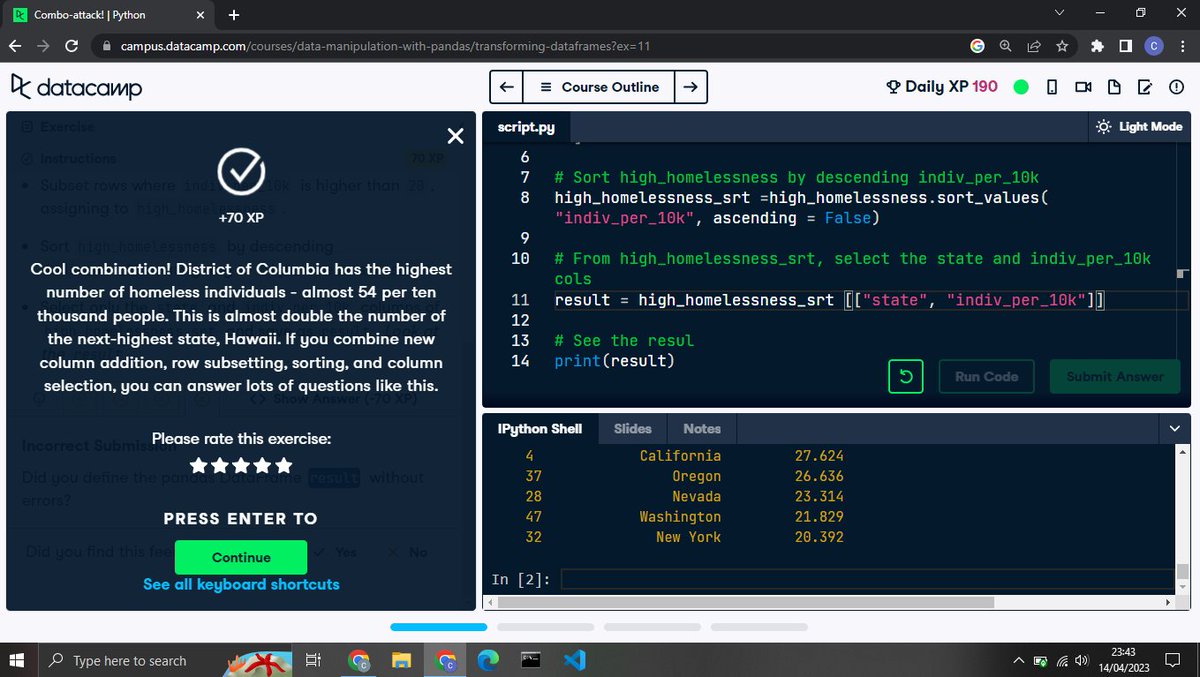Open Visual Studio Code from taskbar
The width and height of the screenshot is (1200, 677).
tap(574, 660)
